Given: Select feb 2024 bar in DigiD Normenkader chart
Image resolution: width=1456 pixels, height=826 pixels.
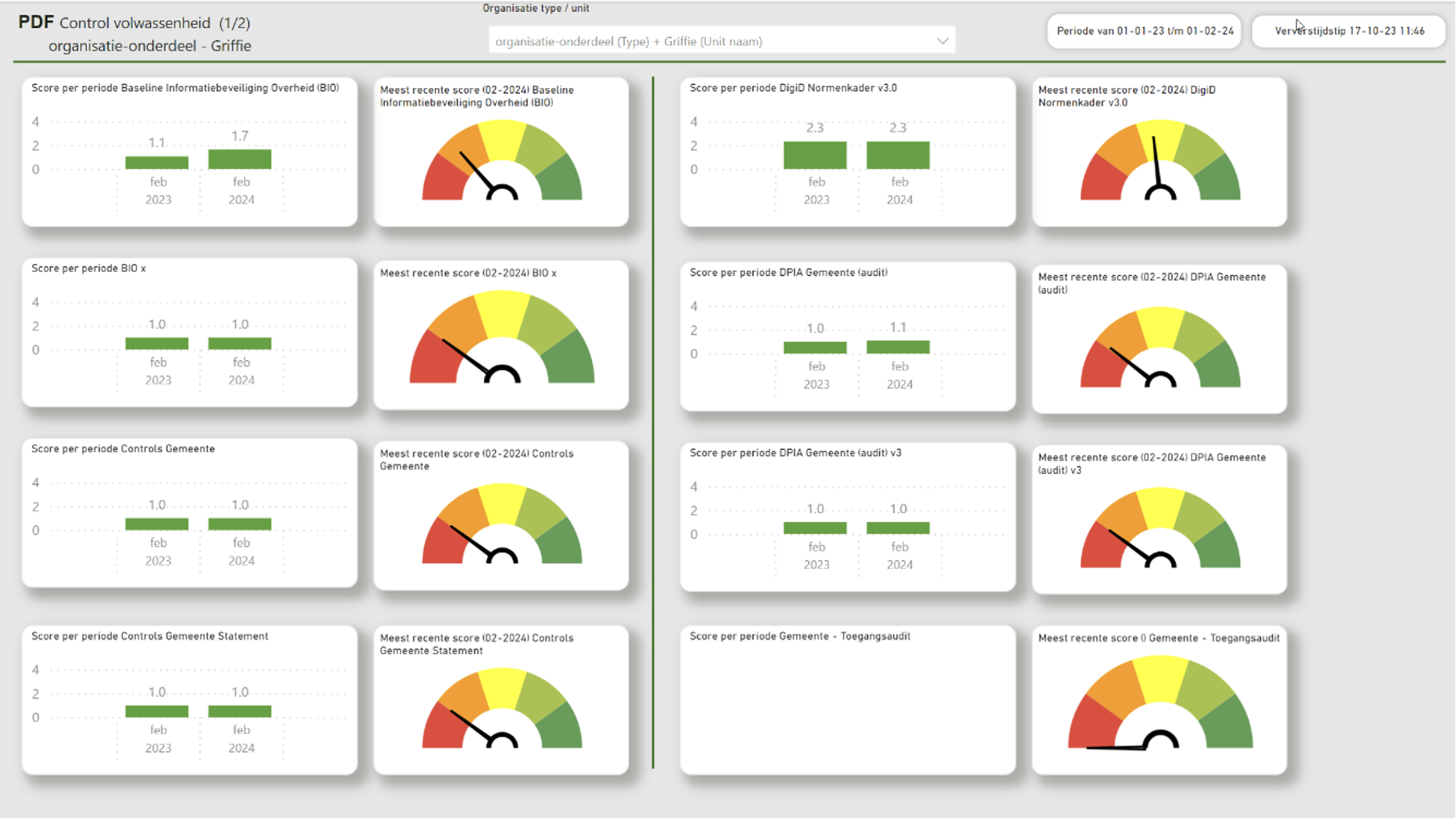Looking at the screenshot, I should pos(898,155).
